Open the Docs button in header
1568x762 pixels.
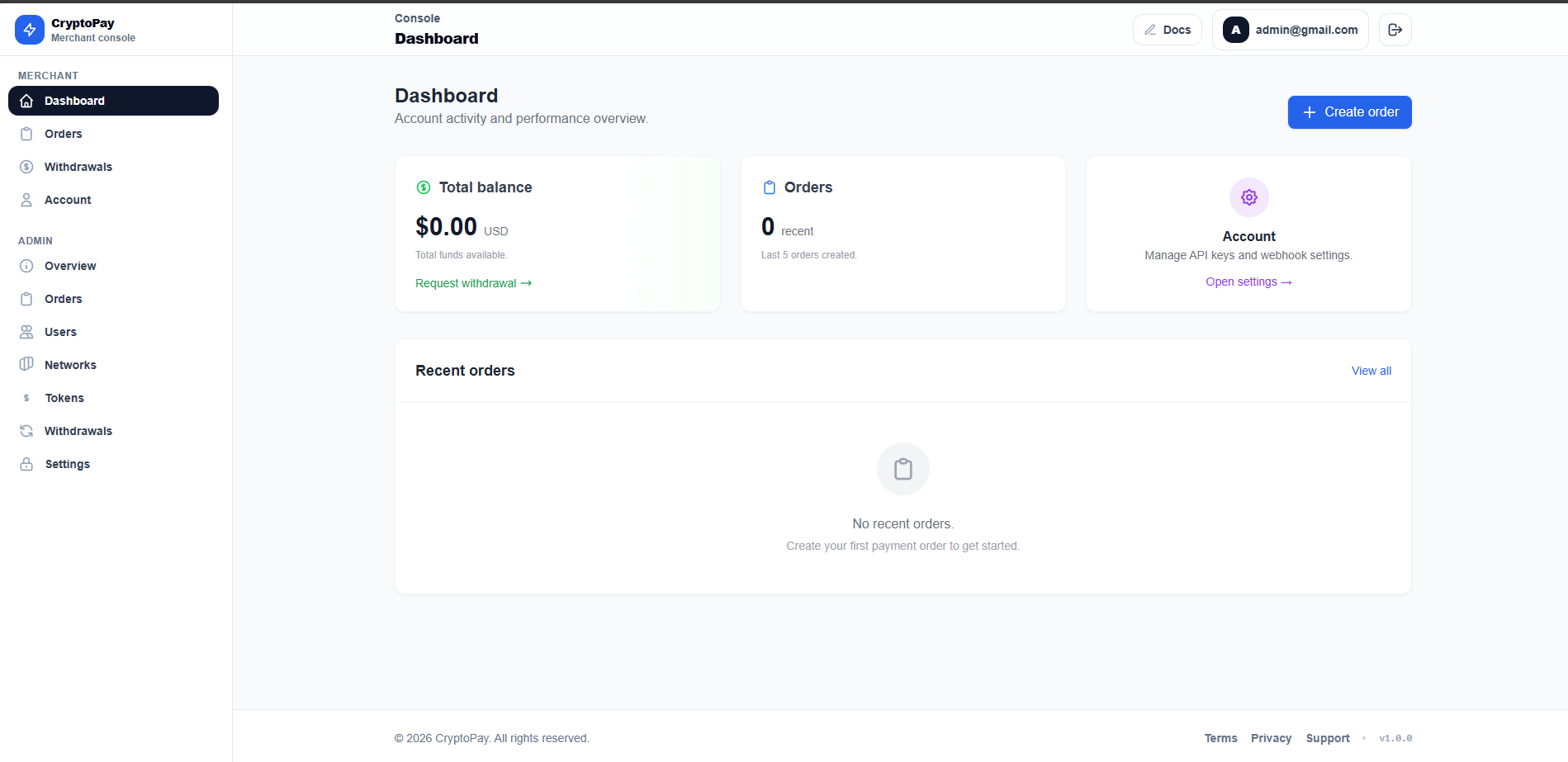(1167, 30)
